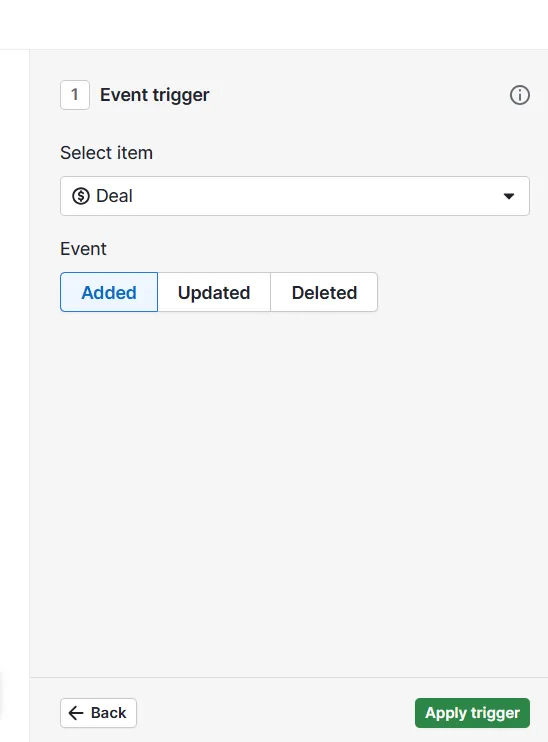The height and width of the screenshot is (742, 548).
Task: Open the Deal item dropdown
Action: tap(295, 196)
